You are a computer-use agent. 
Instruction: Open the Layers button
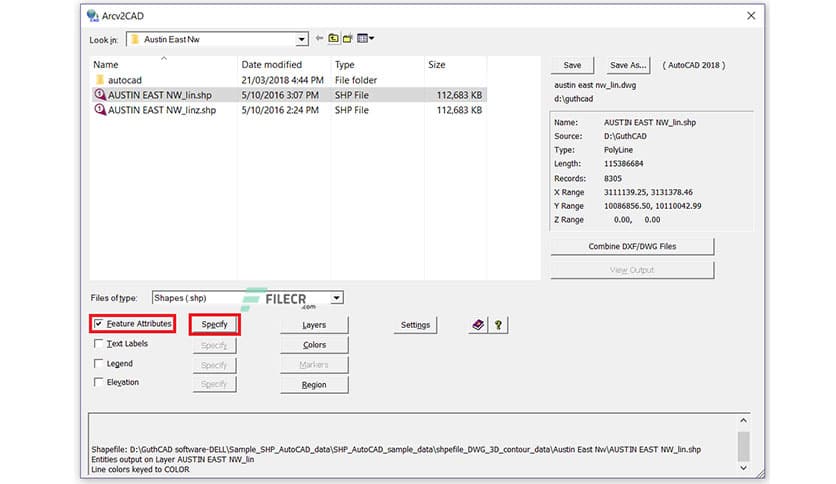click(x=314, y=325)
